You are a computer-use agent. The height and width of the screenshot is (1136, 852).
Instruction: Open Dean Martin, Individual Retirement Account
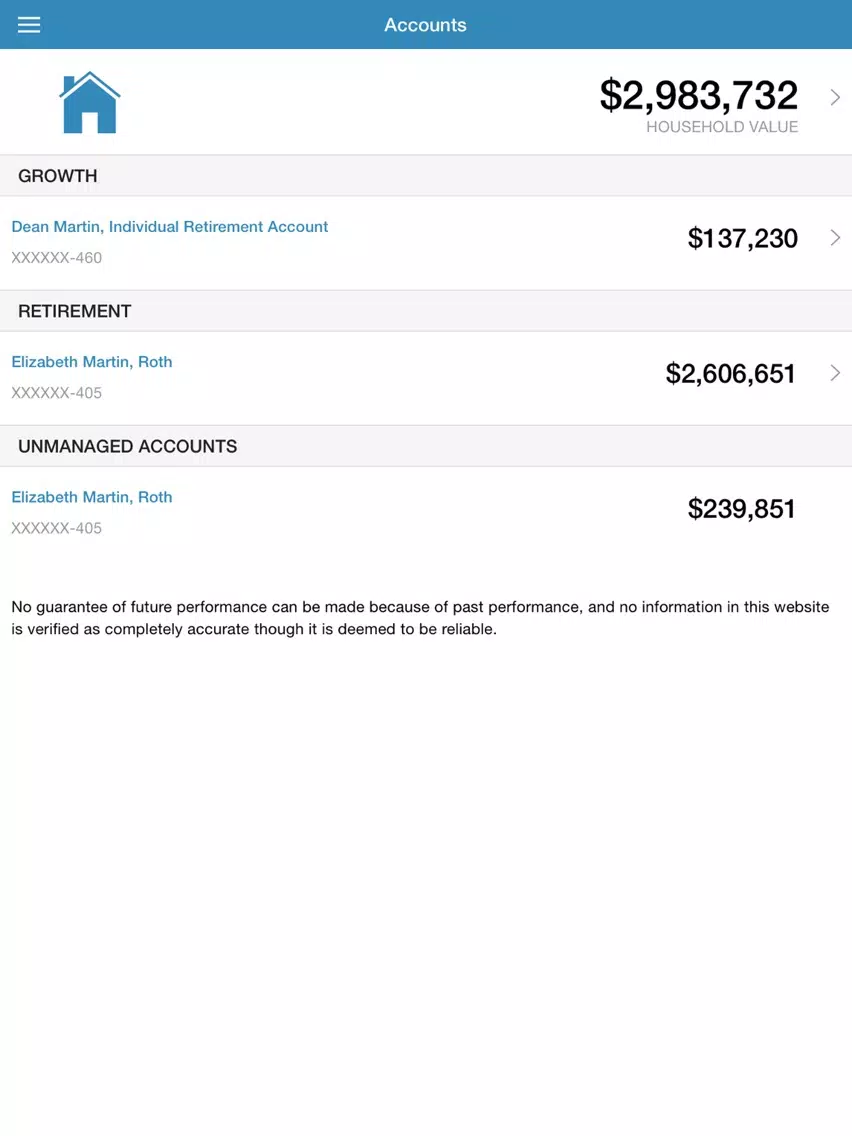tap(170, 227)
